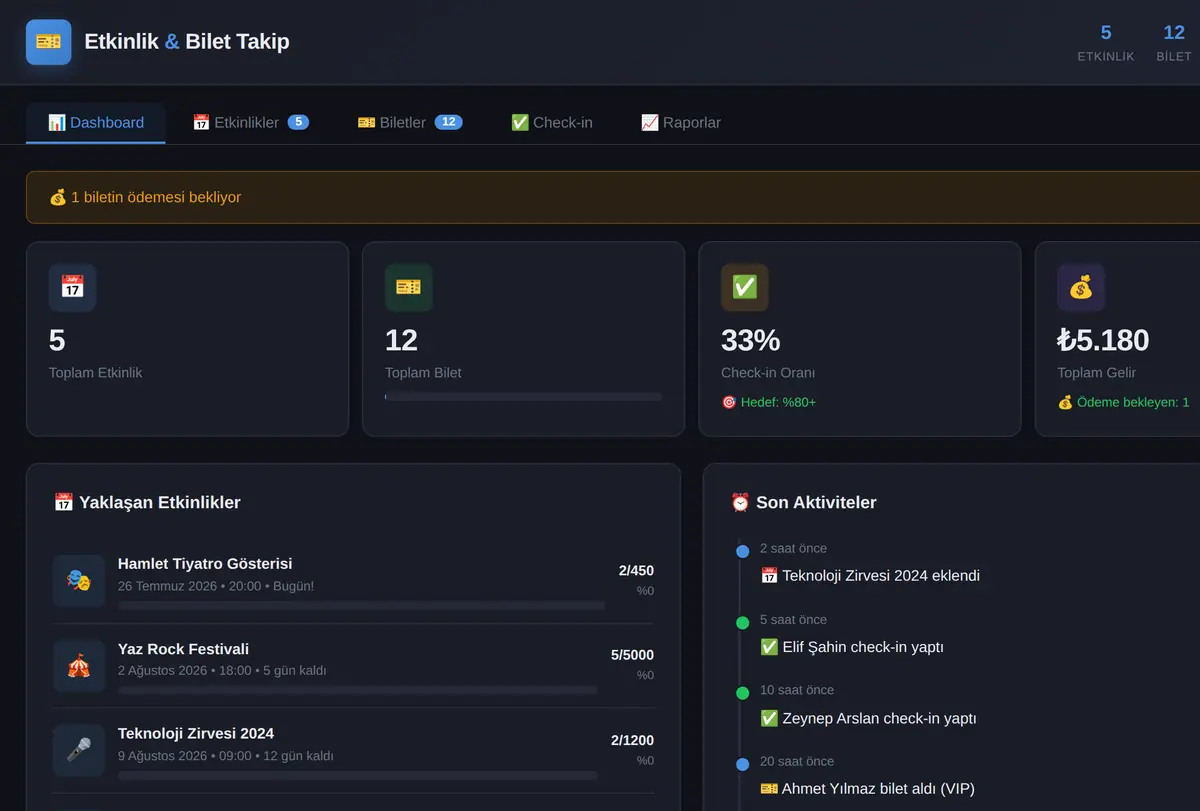
Task: Click the 'Teknoloji Zirvesi 2024 eklendi' activity
Action: coord(870,575)
